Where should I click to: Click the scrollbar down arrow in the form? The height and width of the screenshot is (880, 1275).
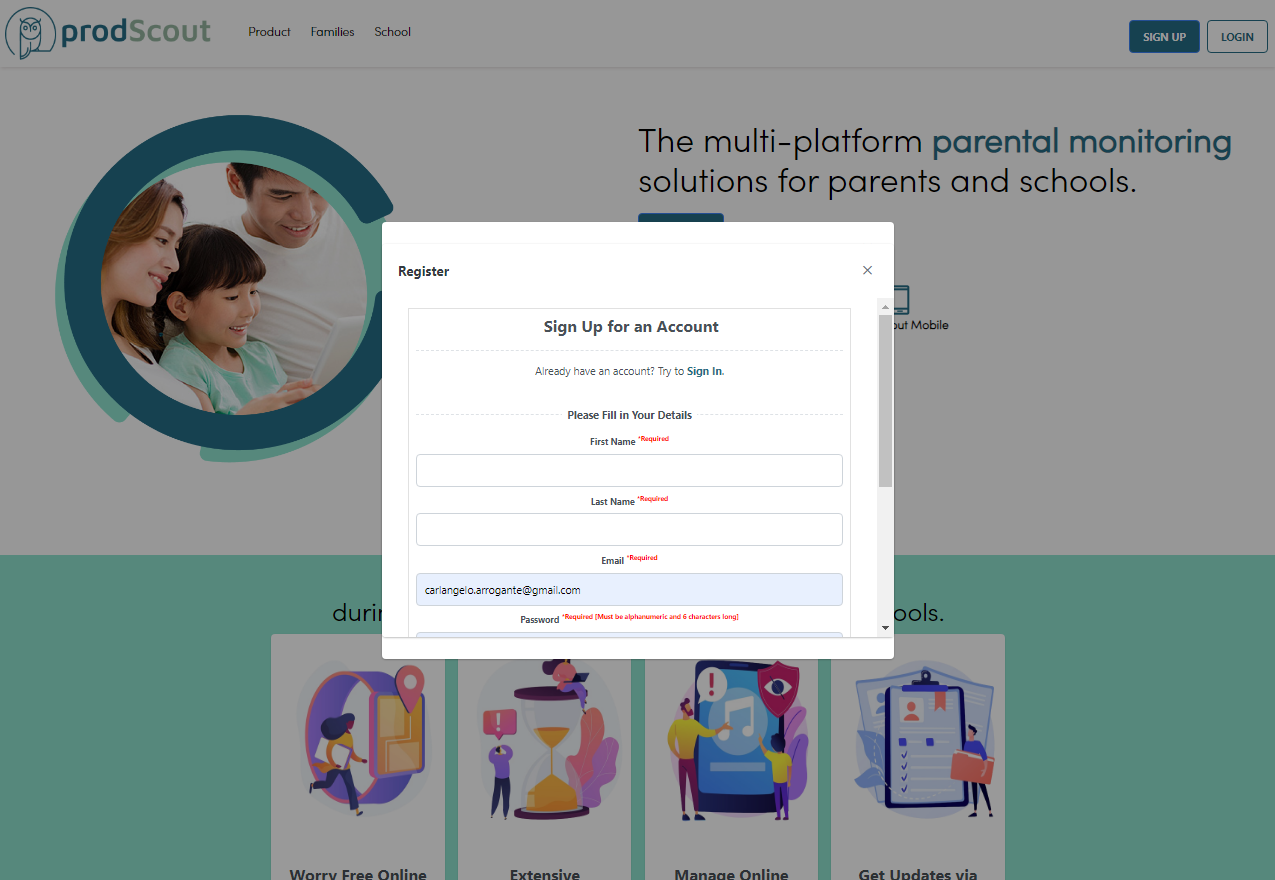pyautogui.click(x=885, y=627)
